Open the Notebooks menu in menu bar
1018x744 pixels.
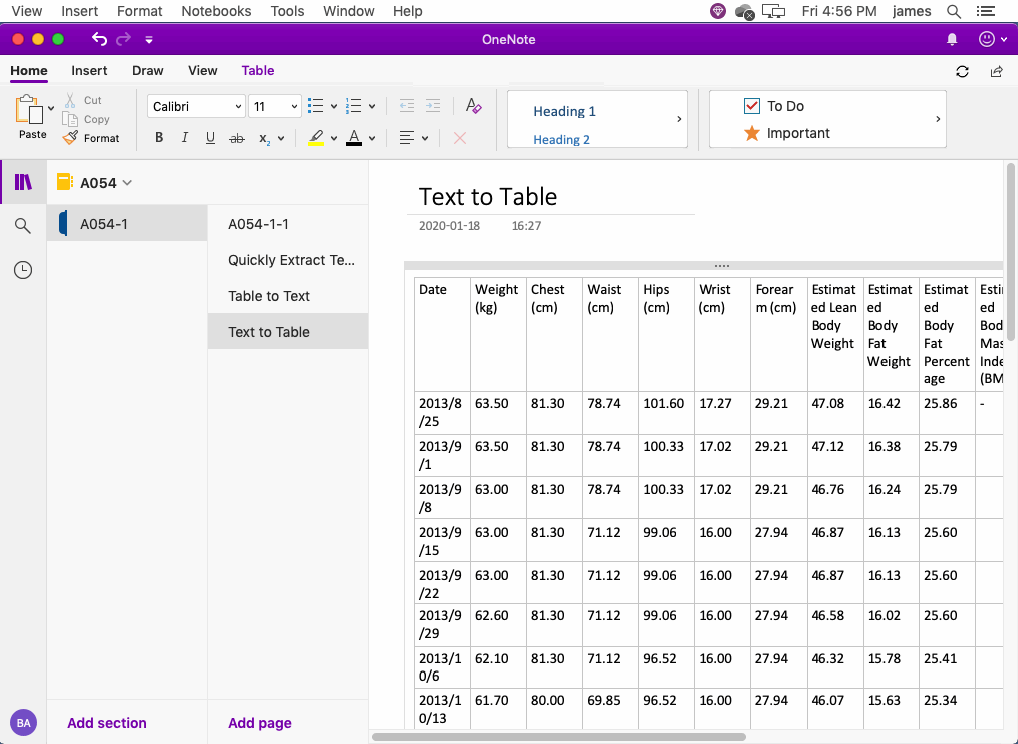point(216,11)
